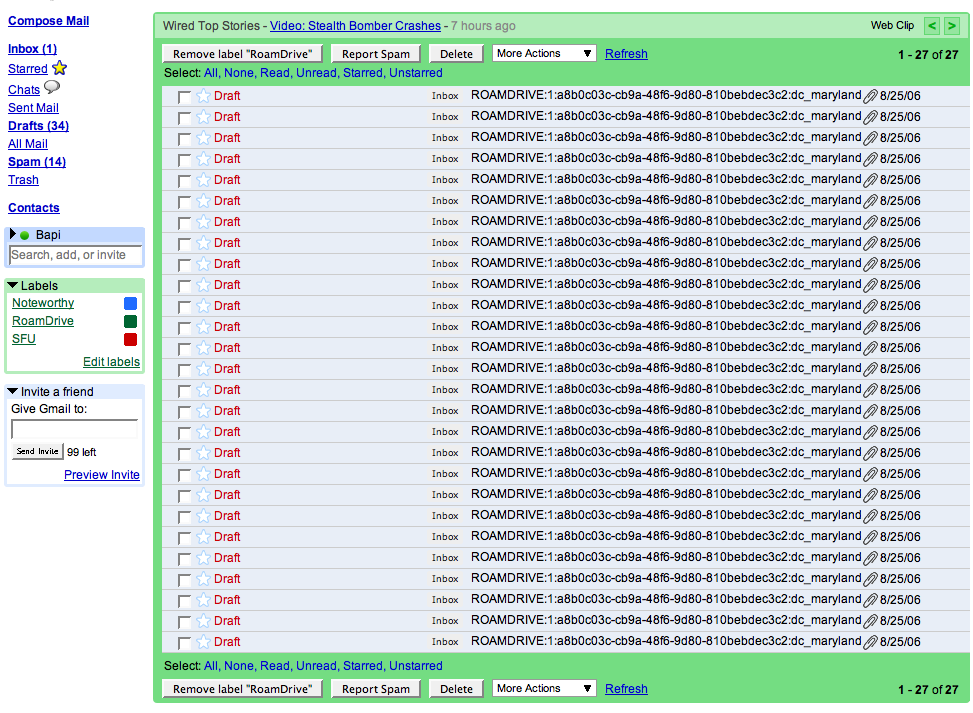Click the green status dot beside Bapi
Screen dimensions: 973x713
tap(25, 236)
